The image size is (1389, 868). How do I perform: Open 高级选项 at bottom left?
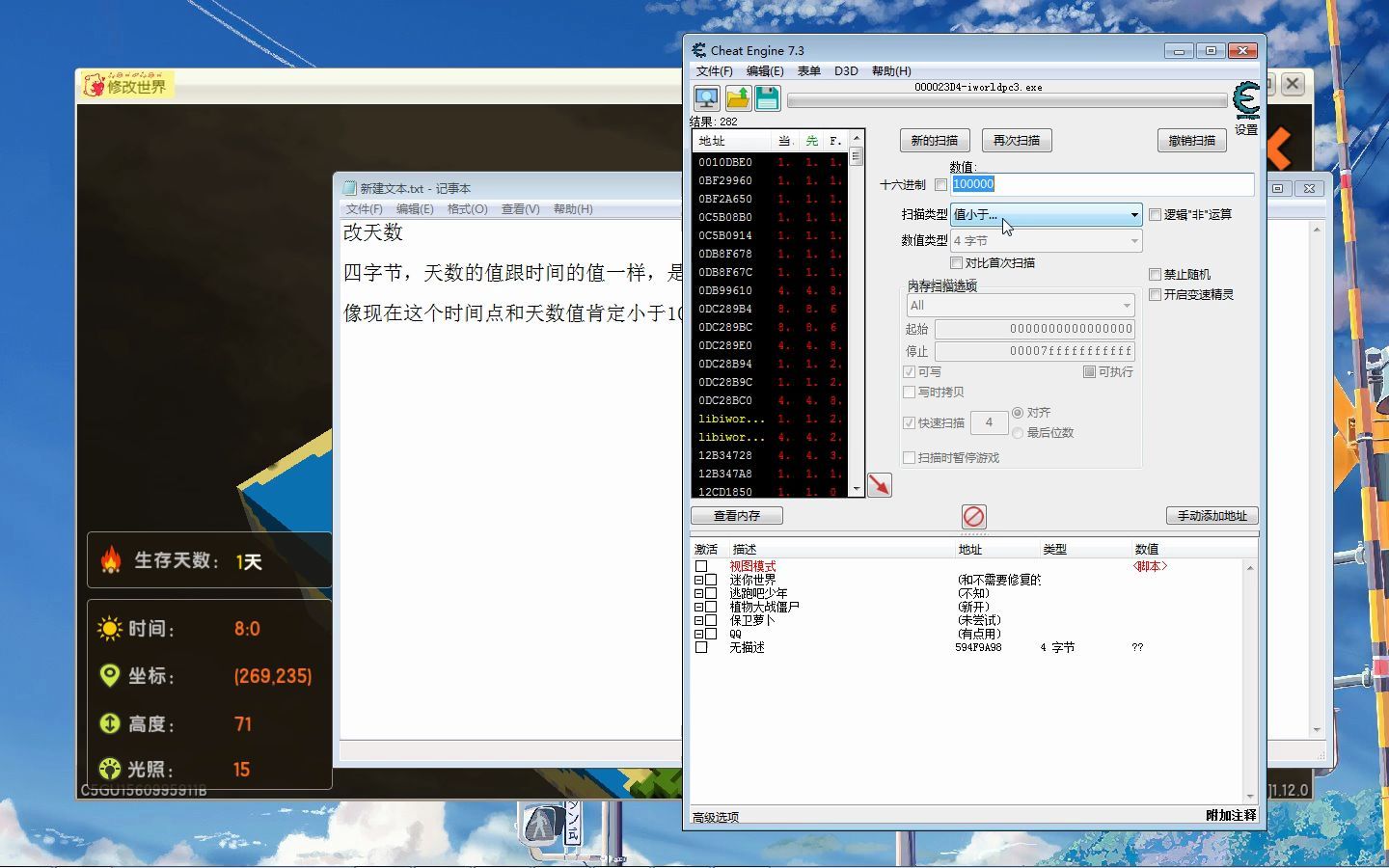click(716, 817)
